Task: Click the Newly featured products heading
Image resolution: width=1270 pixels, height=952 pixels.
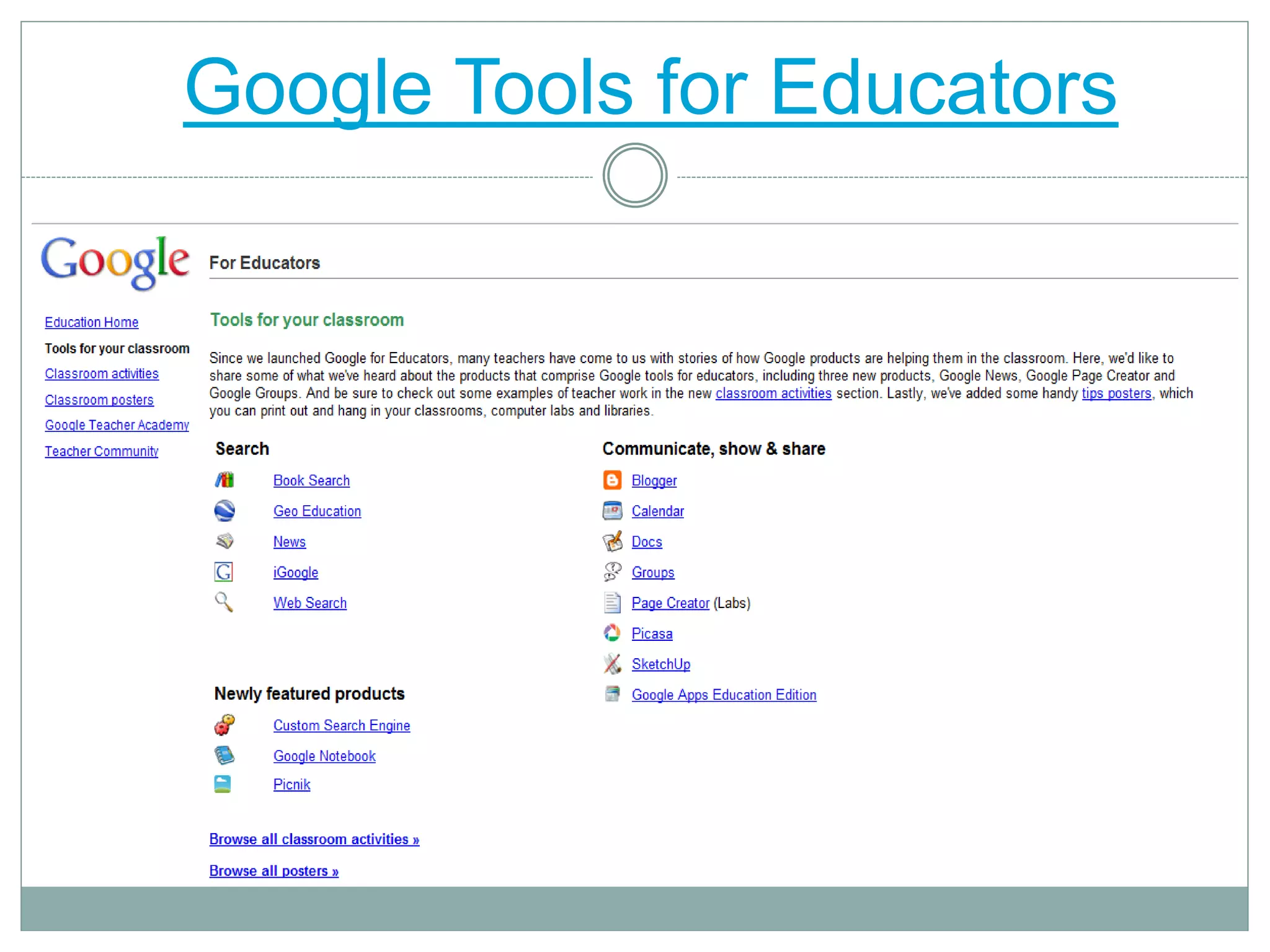Action: pos(309,694)
